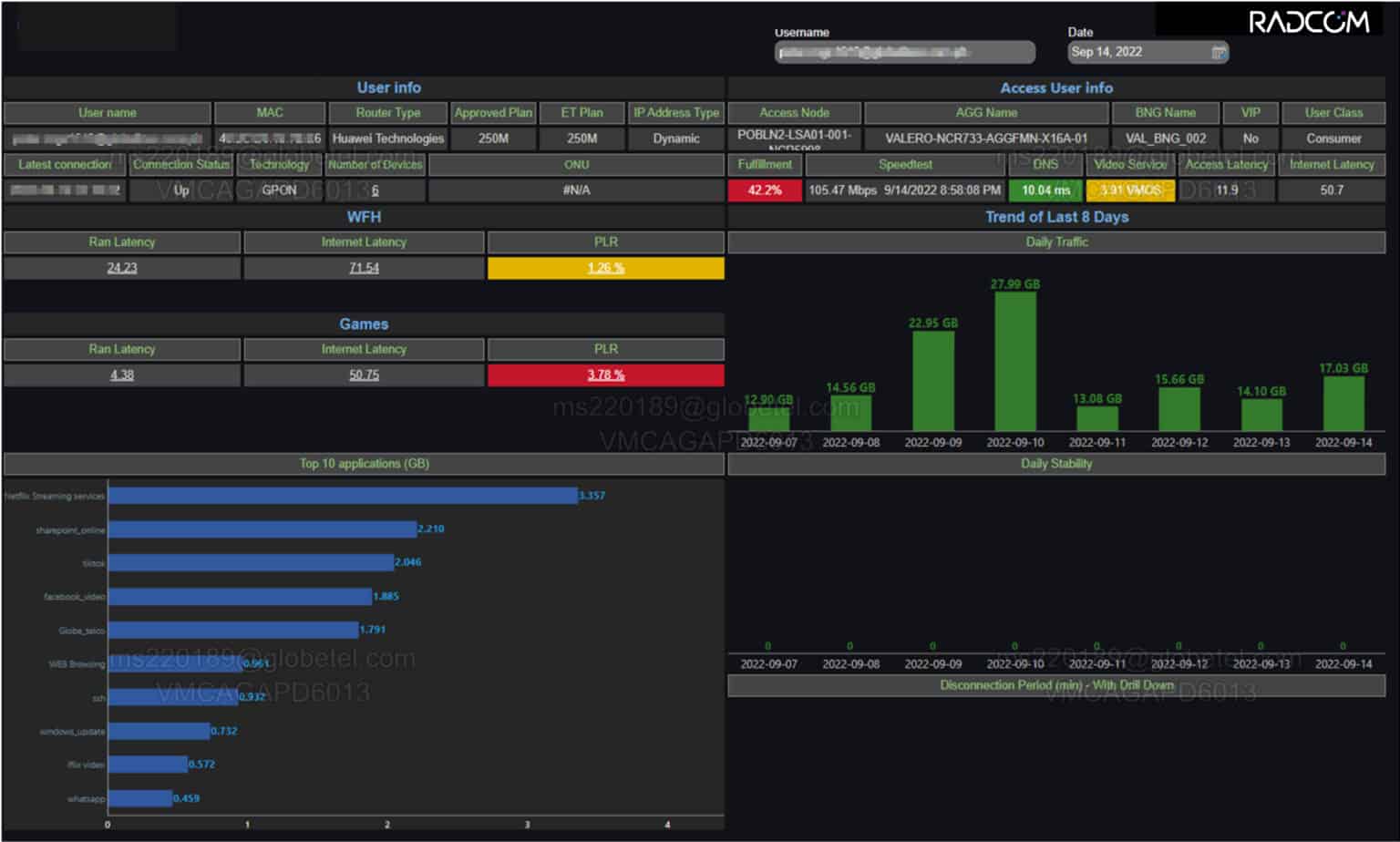
Task: Click the Daily Traffic section header
Action: pyautogui.click(x=1055, y=242)
